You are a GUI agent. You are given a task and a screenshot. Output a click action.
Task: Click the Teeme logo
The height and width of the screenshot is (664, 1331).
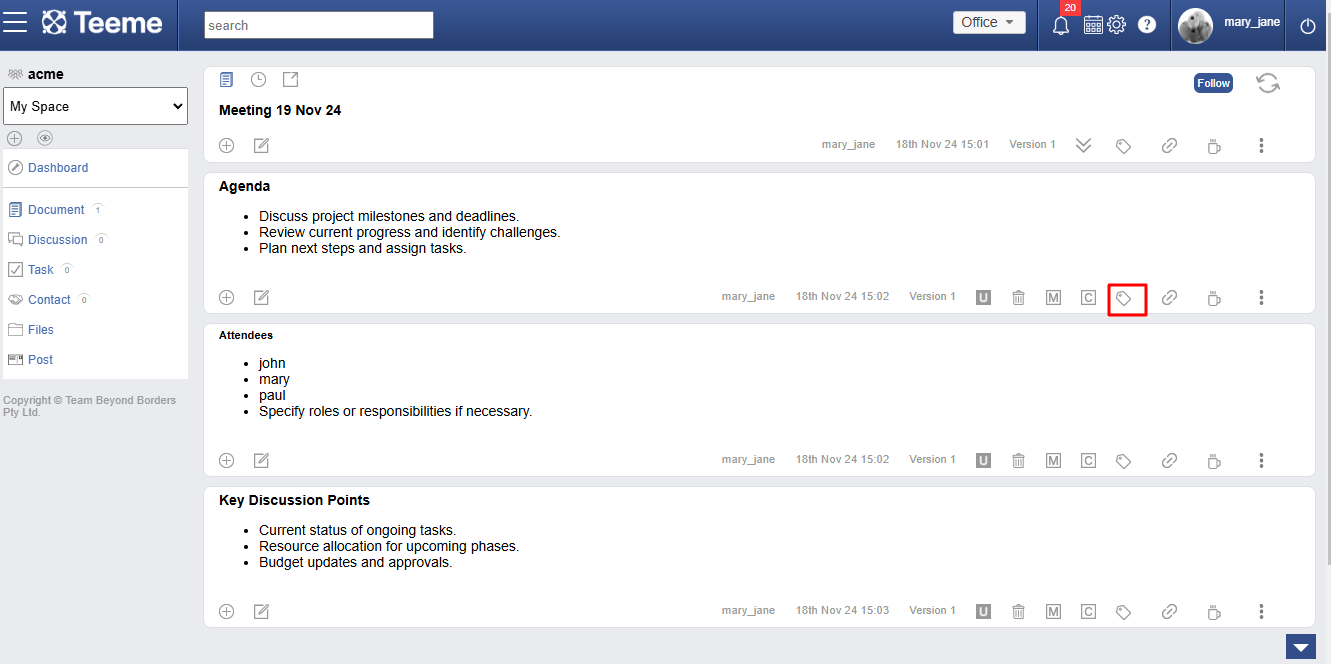(102, 22)
